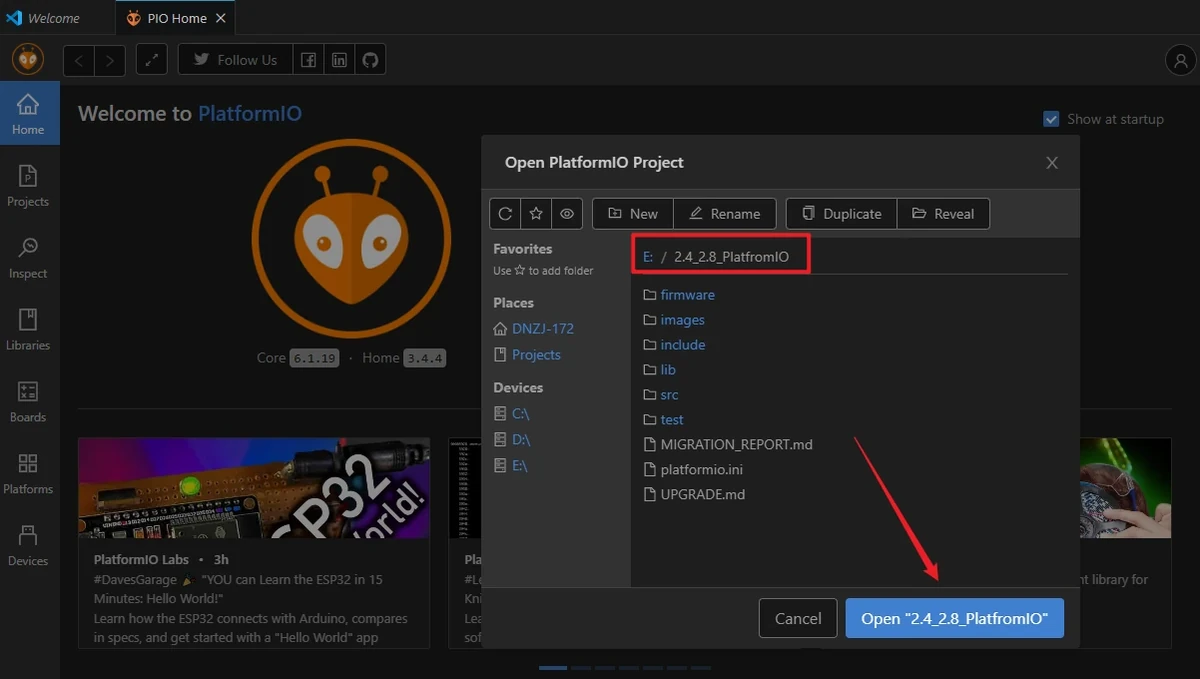The width and height of the screenshot is (1200, 679).
Task: Open Boards in the sidebar
Action: [x=28, y=402]
